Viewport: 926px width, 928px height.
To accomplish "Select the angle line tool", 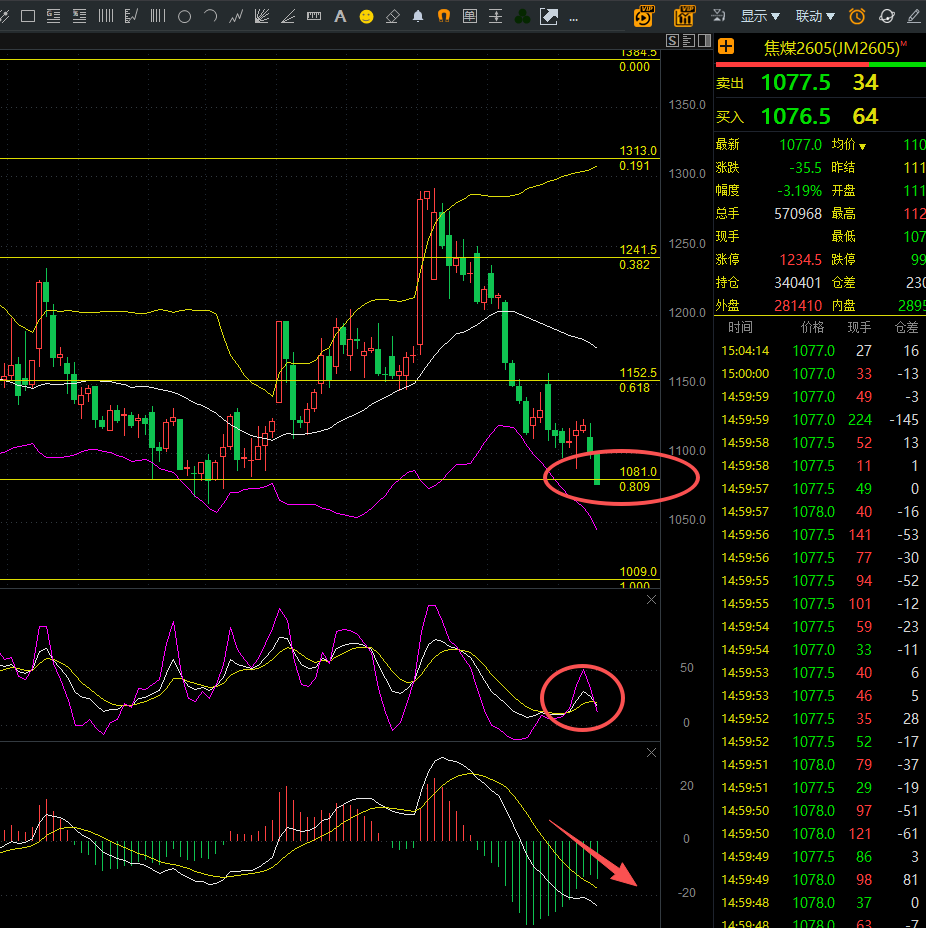I will 288,17.
